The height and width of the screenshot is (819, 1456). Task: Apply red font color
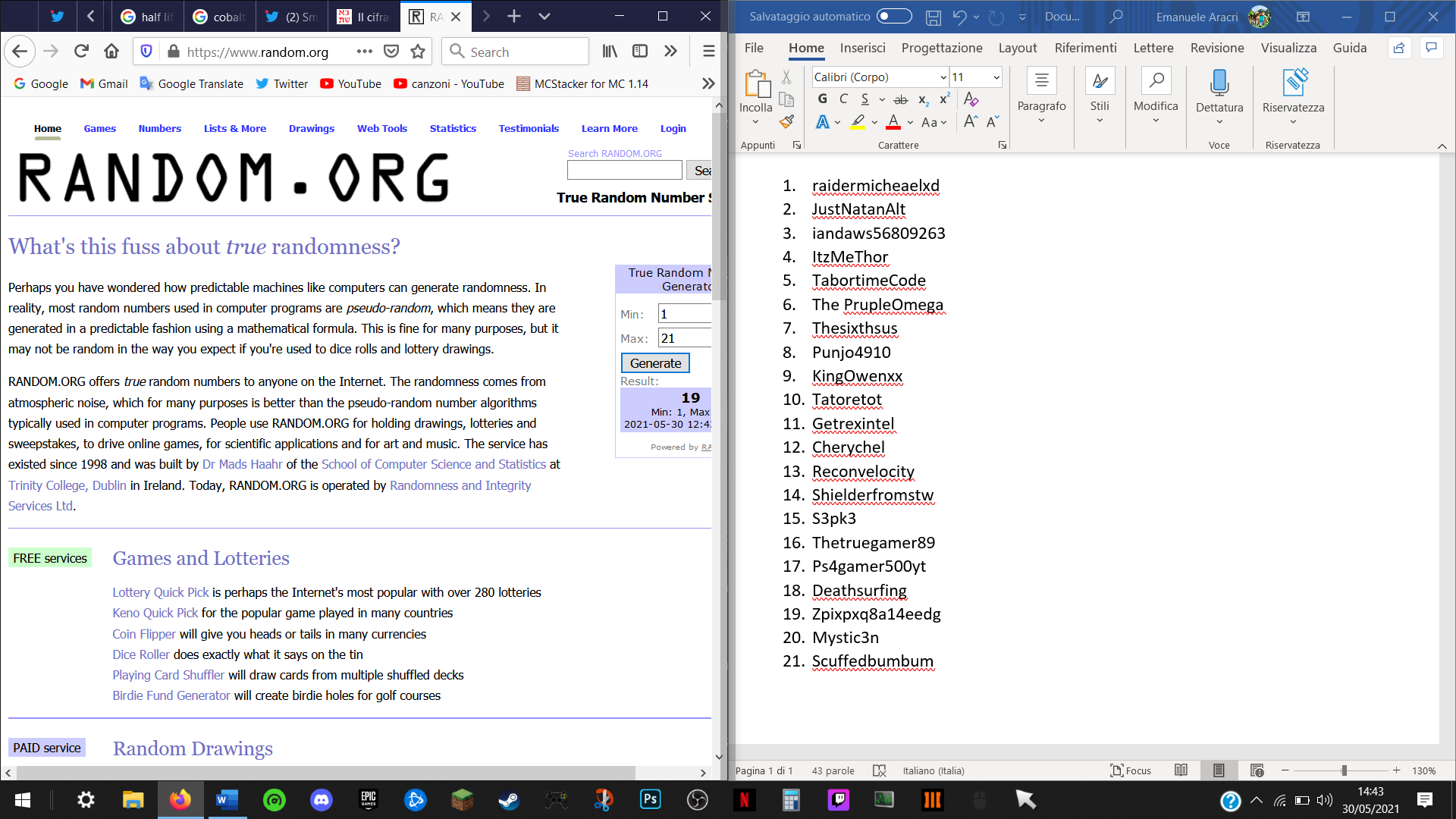[893, 122]
